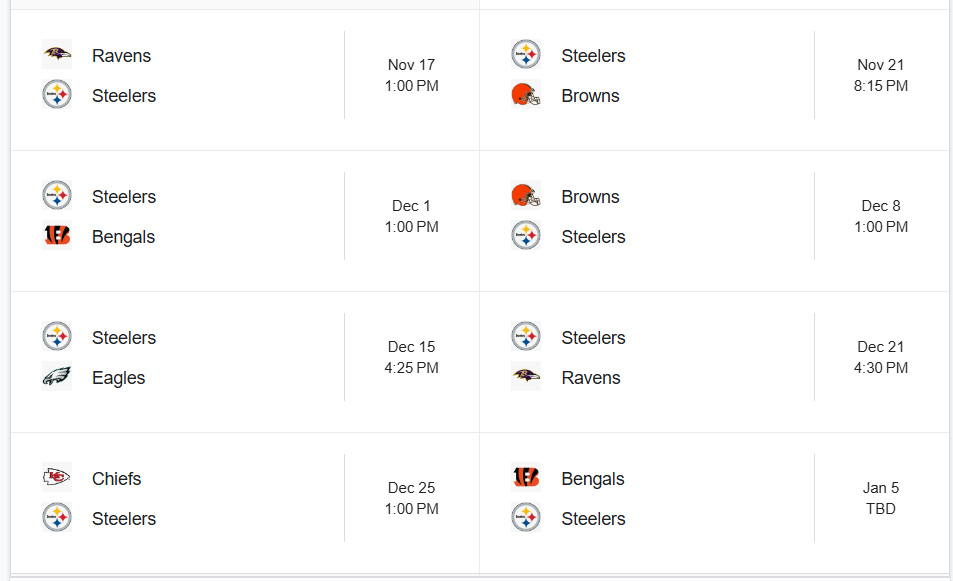Click the Eagles logo in Dec 15 game
This screenshot has height=581, width=953.
pyautogui.click(x=57, y=377)
